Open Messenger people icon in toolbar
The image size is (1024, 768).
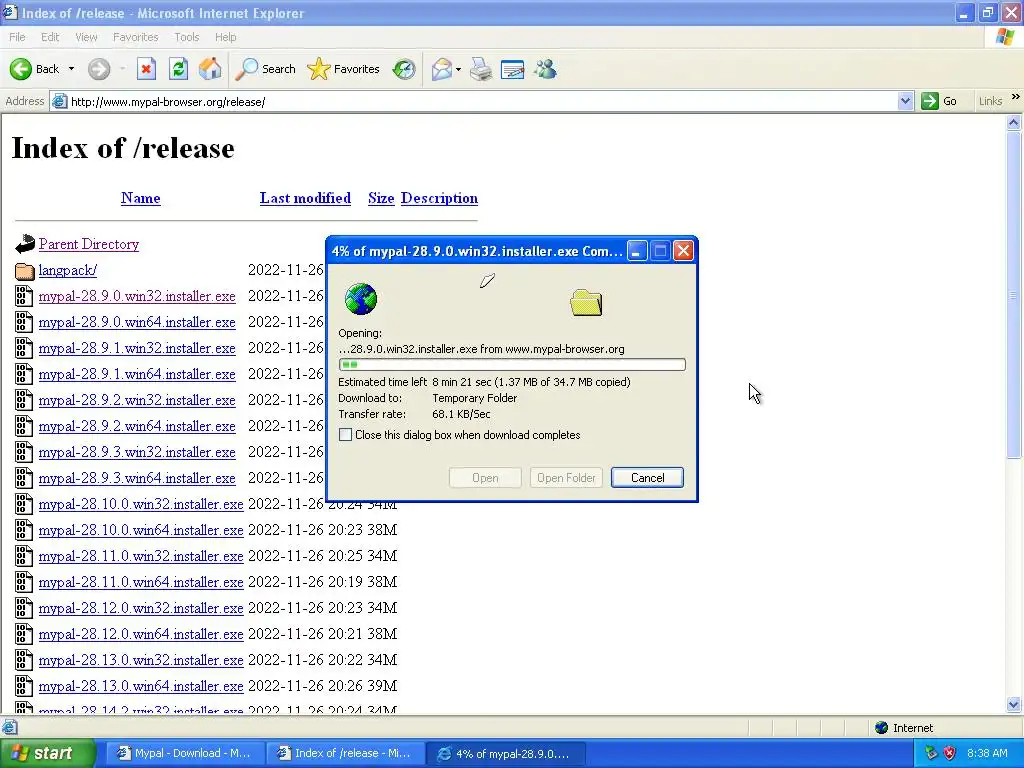click(x=545, y=69)
